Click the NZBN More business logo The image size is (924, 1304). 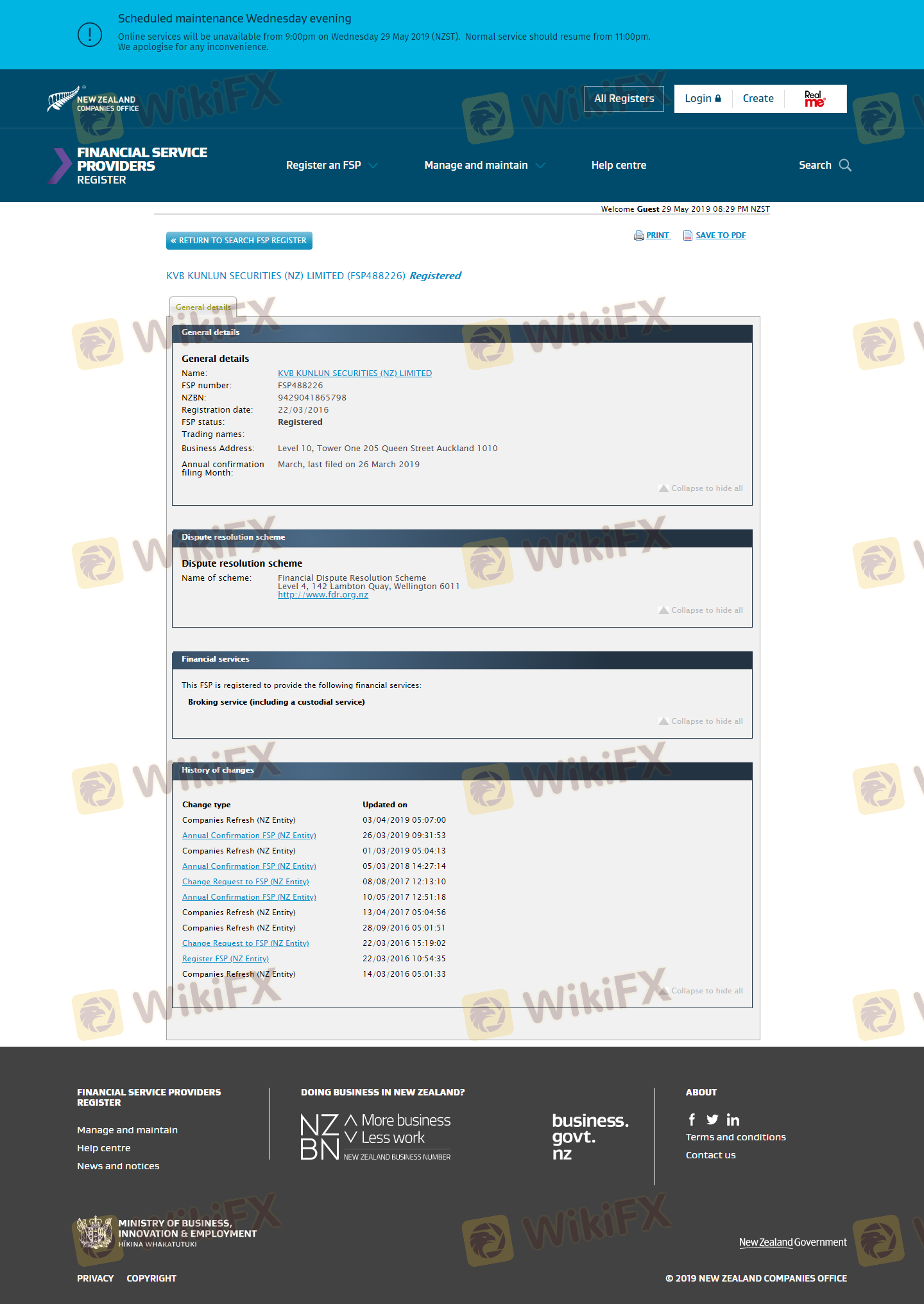tap(375, 1137)
